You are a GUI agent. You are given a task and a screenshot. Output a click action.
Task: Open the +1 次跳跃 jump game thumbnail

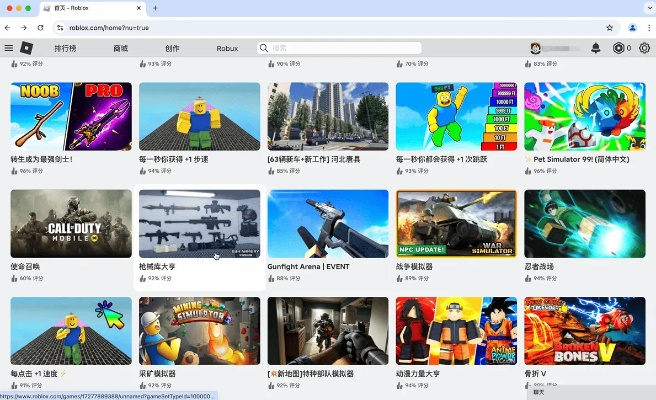(x=456, y=116)
